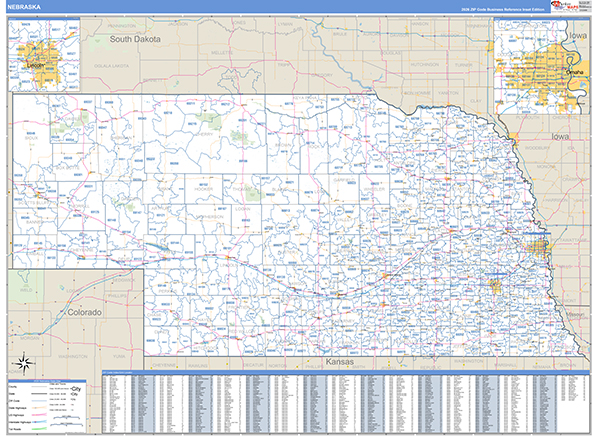600x436 pixels.
Task: Click the MONONA county label
Action: pos(546,167)
